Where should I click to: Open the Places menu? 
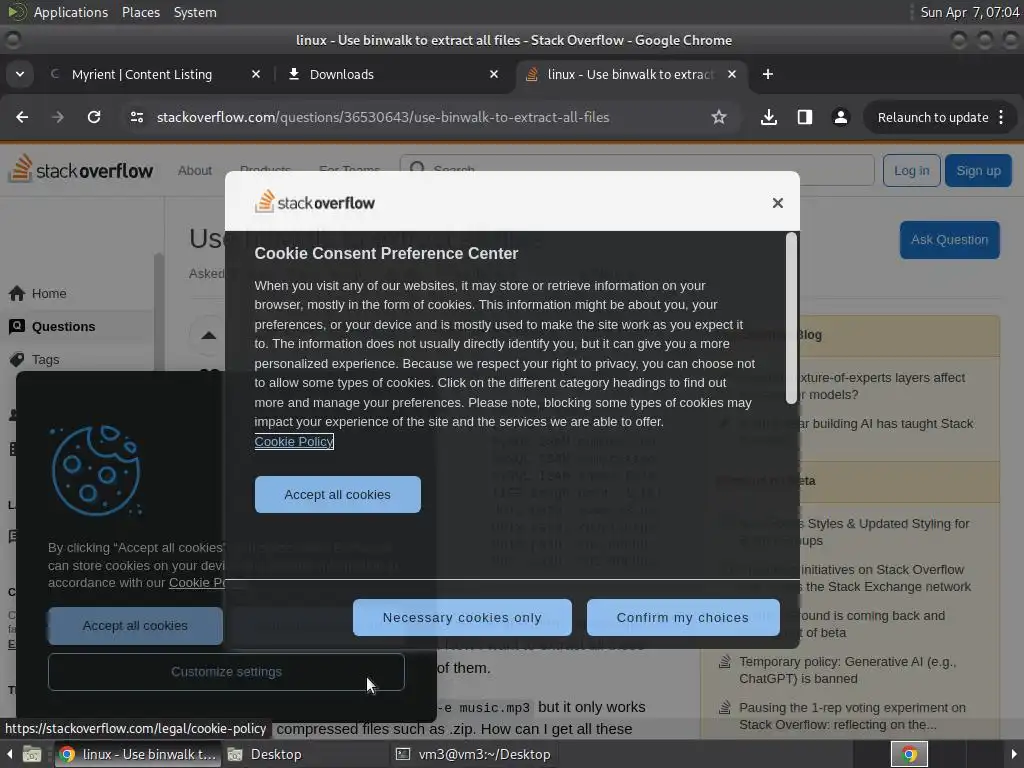click(141, 12)
